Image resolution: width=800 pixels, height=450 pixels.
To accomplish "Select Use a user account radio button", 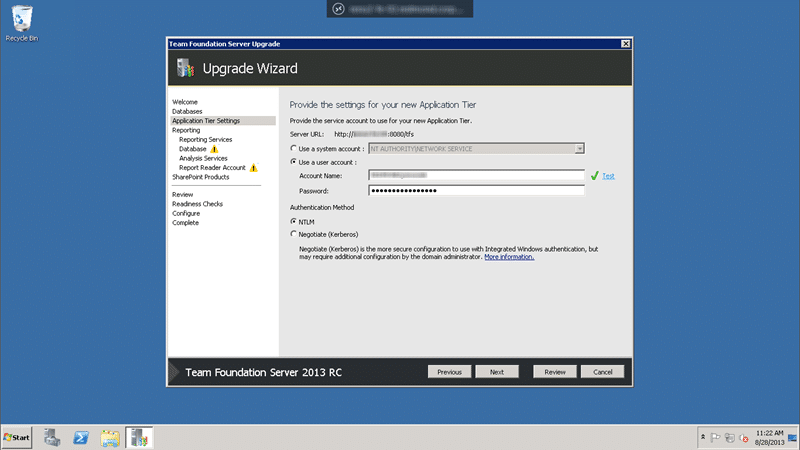I will click(293, 162).
